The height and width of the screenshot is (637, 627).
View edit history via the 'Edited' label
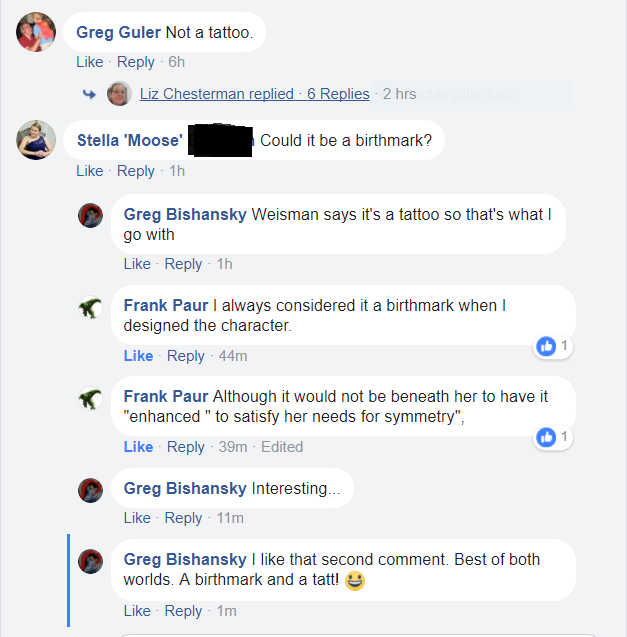coord(281,447)
